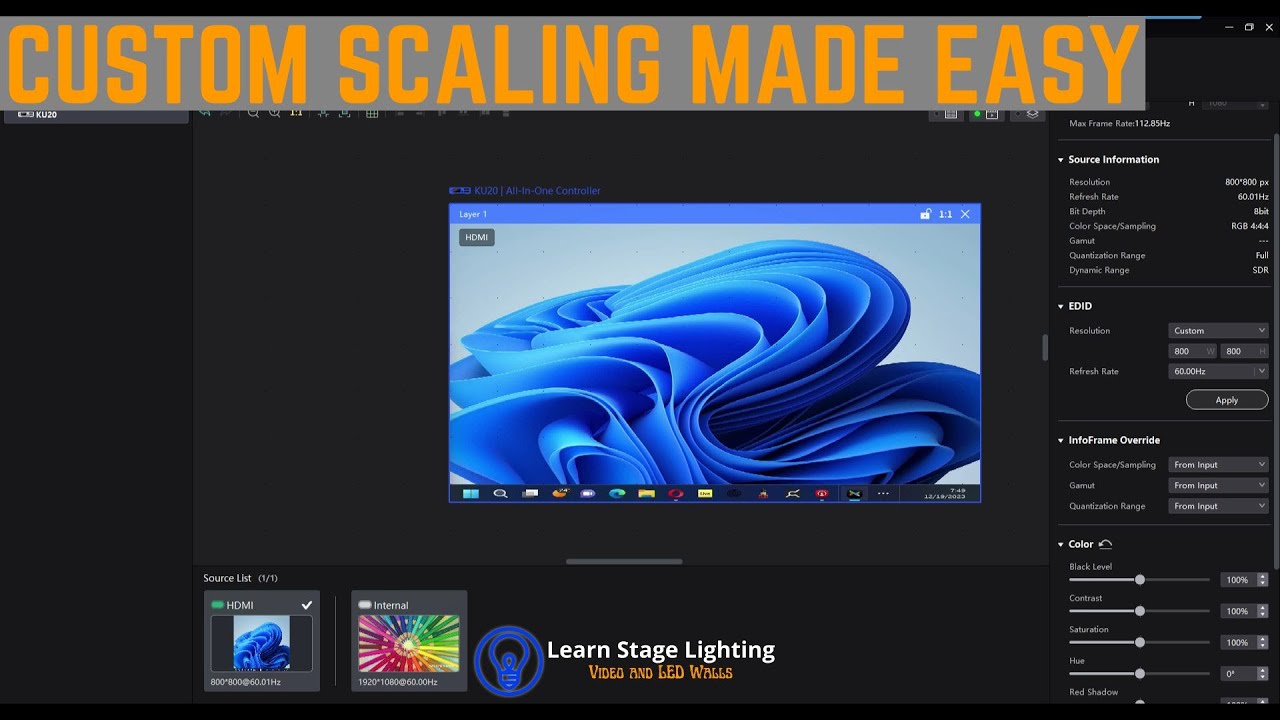1280x720 pixels.
Task: Click the Saturation slider handle
Action: (x=1139, y=642)
